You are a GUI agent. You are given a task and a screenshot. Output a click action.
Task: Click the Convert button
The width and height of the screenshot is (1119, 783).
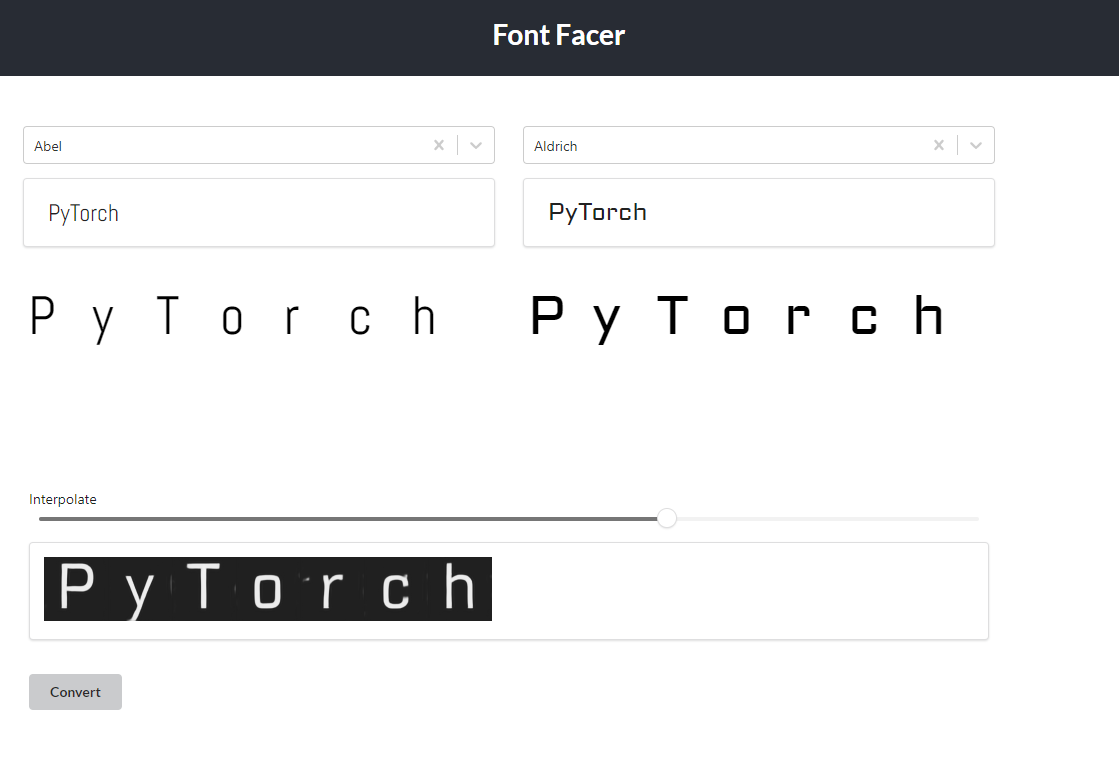point(75,692)
